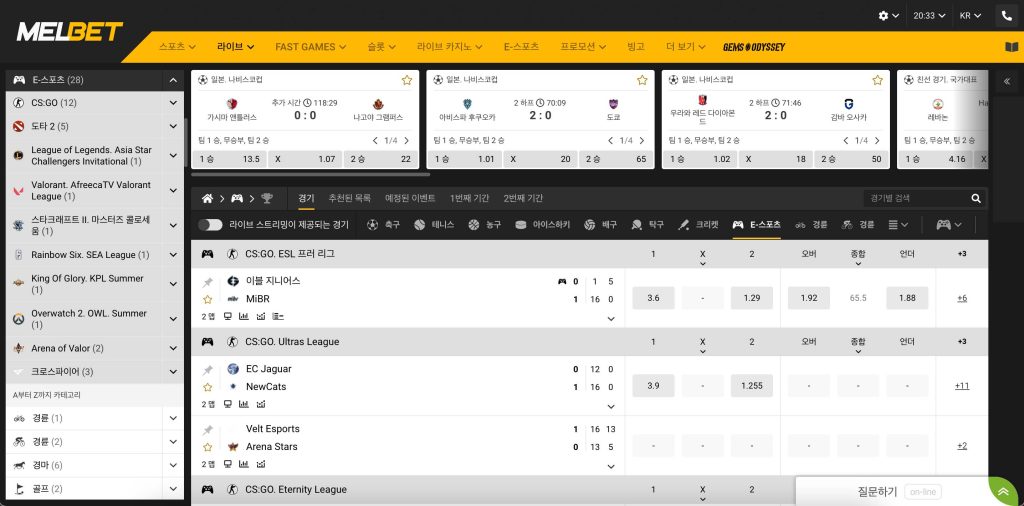Switch to 예정된 이벤트 tab

pos(410,198)
